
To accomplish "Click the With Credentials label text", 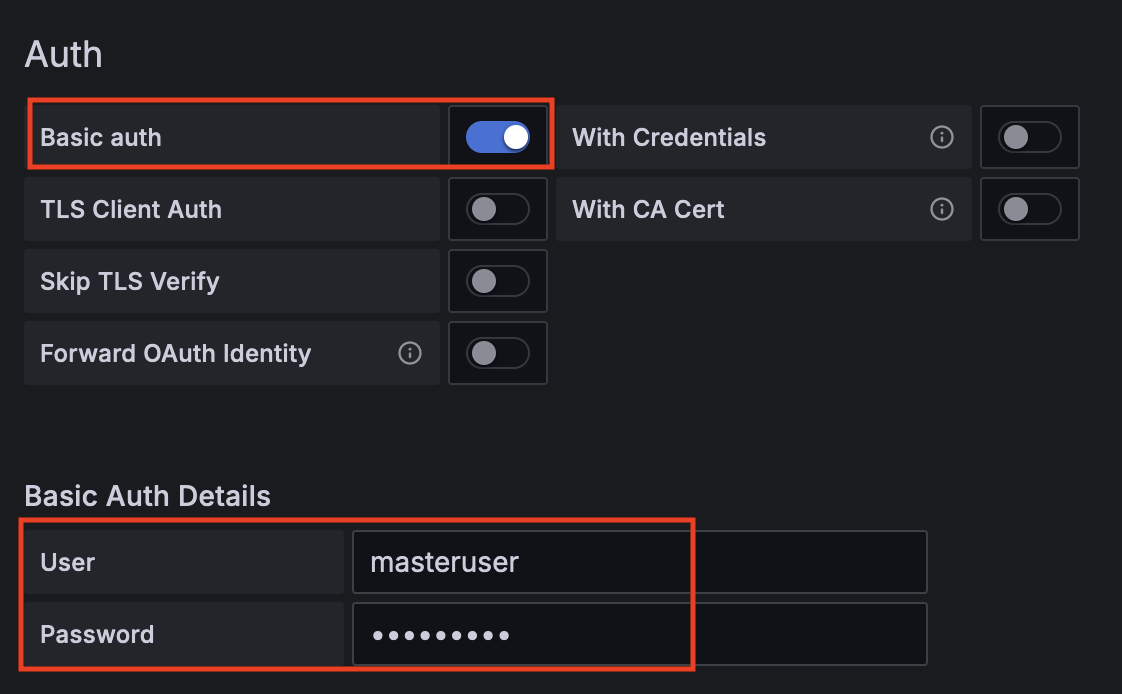I will 669,137.
